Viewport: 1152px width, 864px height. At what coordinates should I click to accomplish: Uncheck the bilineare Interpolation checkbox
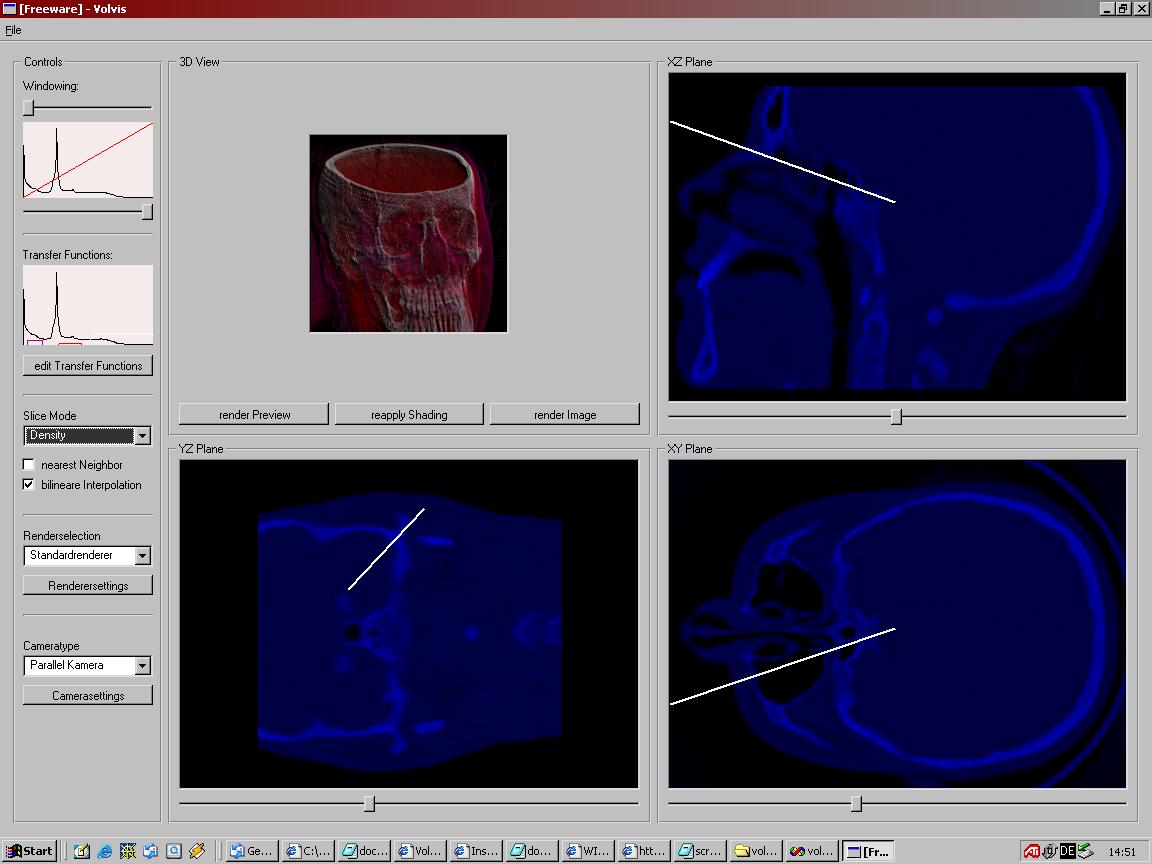pos(29,485)
